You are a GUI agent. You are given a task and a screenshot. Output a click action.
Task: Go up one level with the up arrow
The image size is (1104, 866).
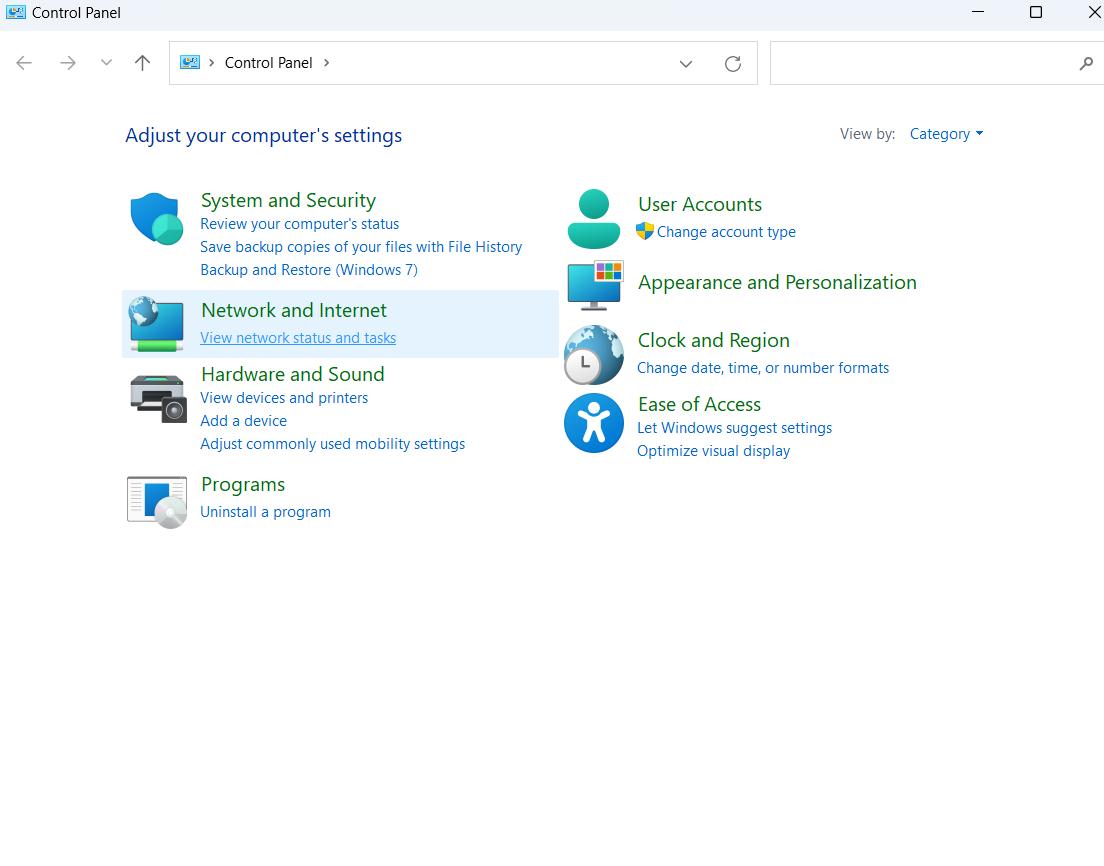pyautogui.click(x=143, y=63)
